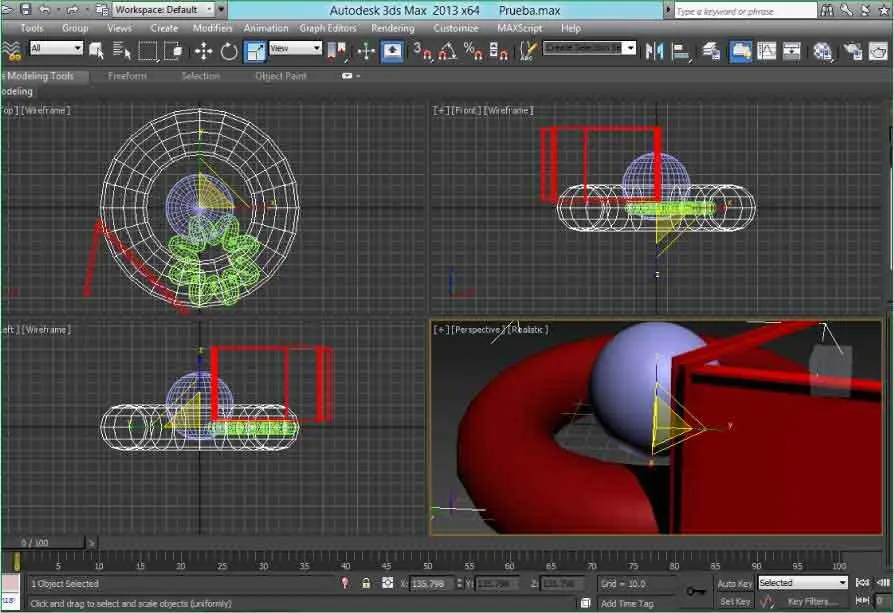This screenshot has height=613, width=894.
Task: Click Select and Manipulate icon
Action: pyautogui.click(x=366, y=51)
